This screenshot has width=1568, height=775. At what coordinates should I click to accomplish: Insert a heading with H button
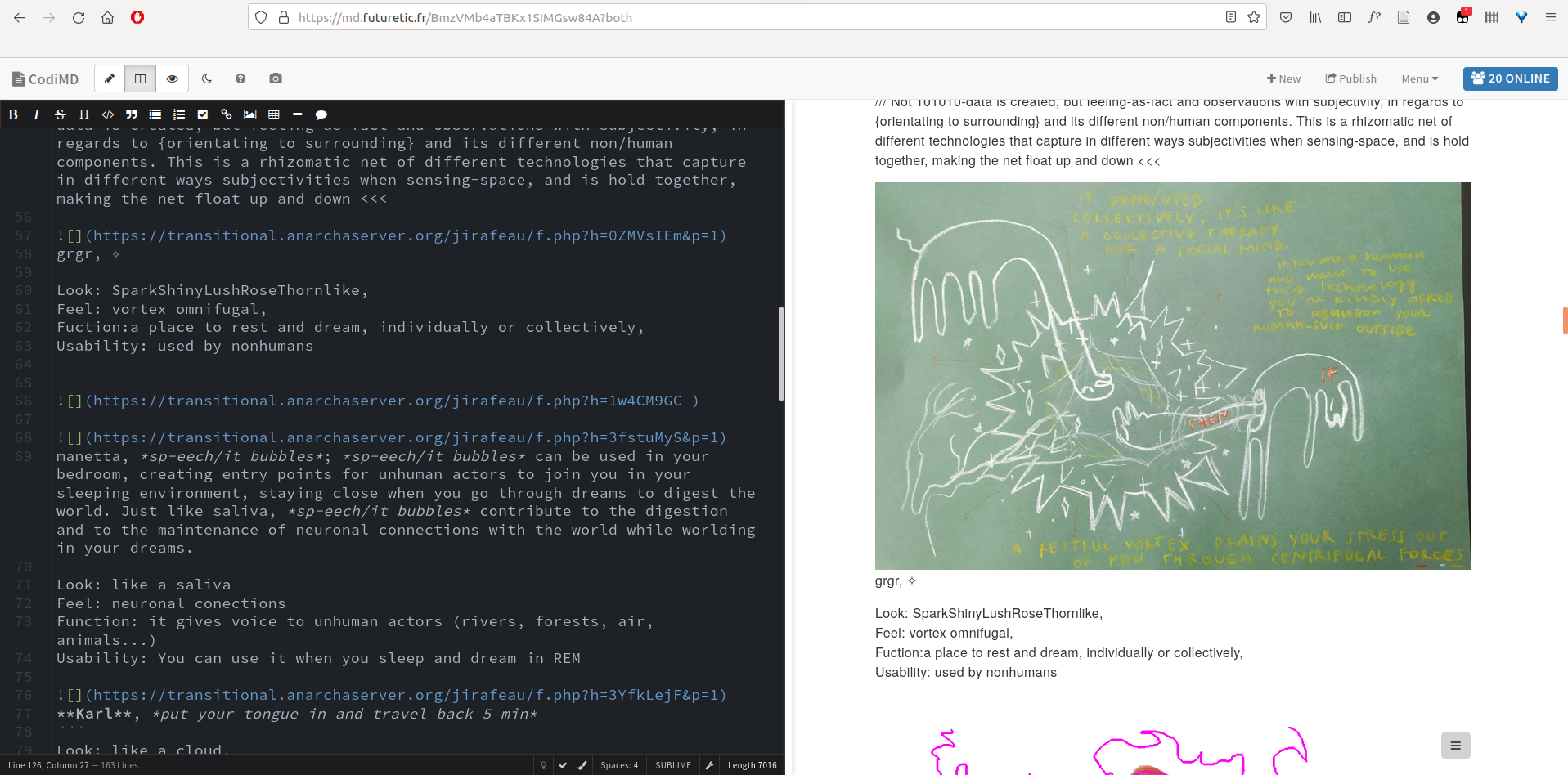pyautogui.click(x=83, y=114)
